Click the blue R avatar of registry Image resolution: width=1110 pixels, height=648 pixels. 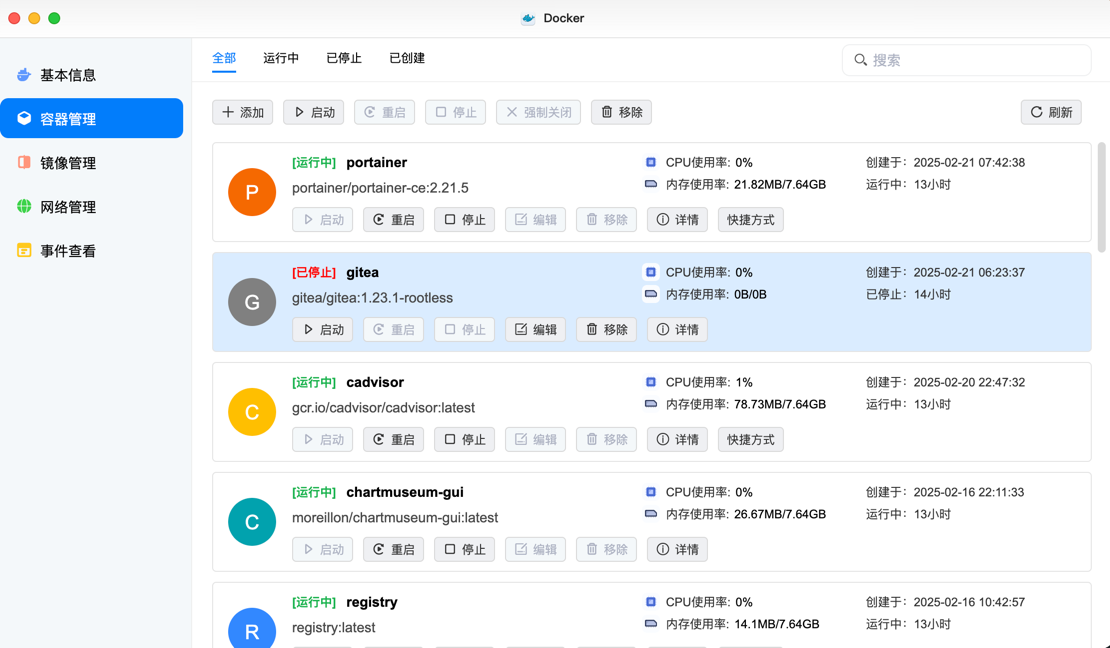pyautogui.click(x=252, y=627)
